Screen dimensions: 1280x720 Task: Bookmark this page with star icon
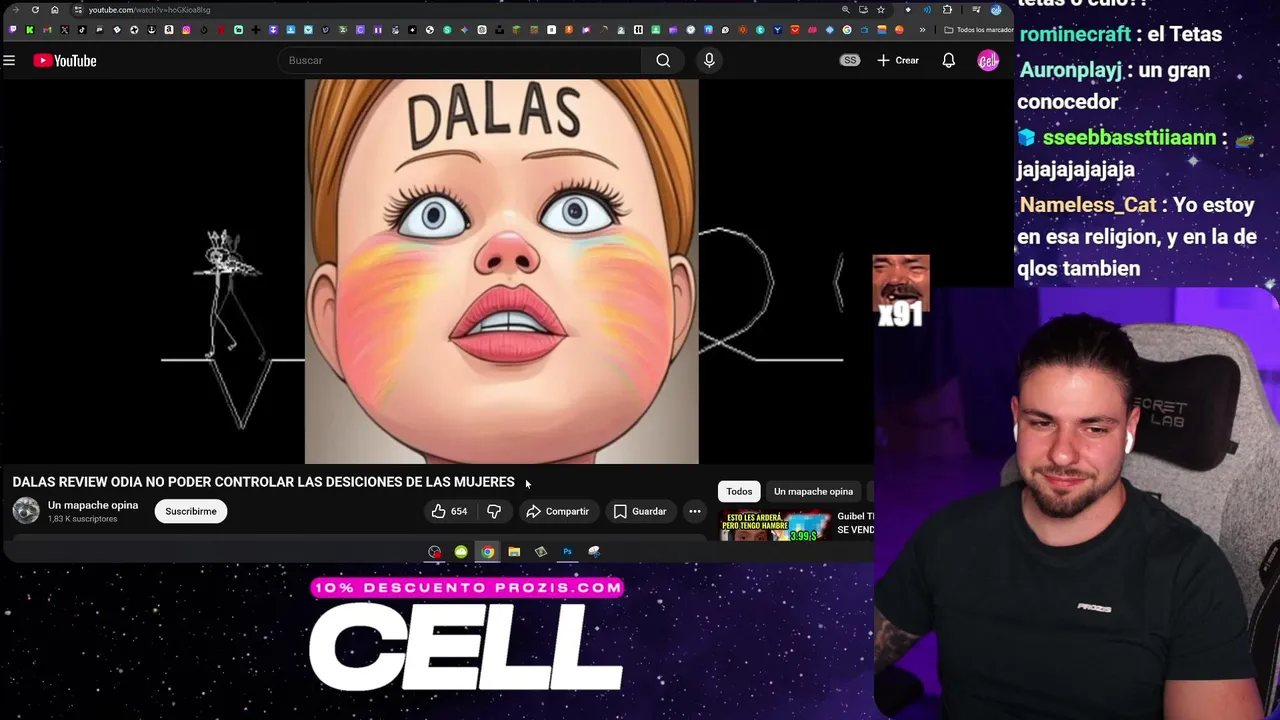click(880, 10)
